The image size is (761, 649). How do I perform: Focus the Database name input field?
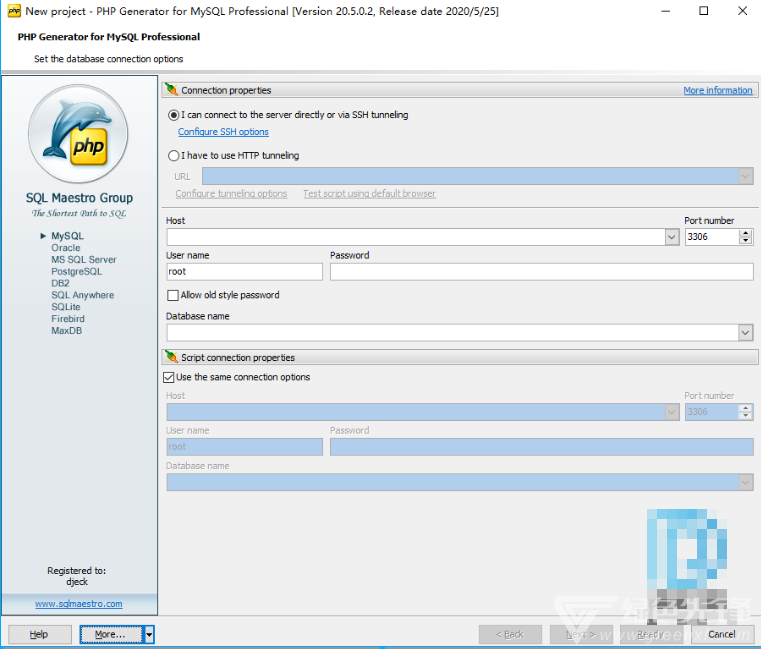(453, 333)
